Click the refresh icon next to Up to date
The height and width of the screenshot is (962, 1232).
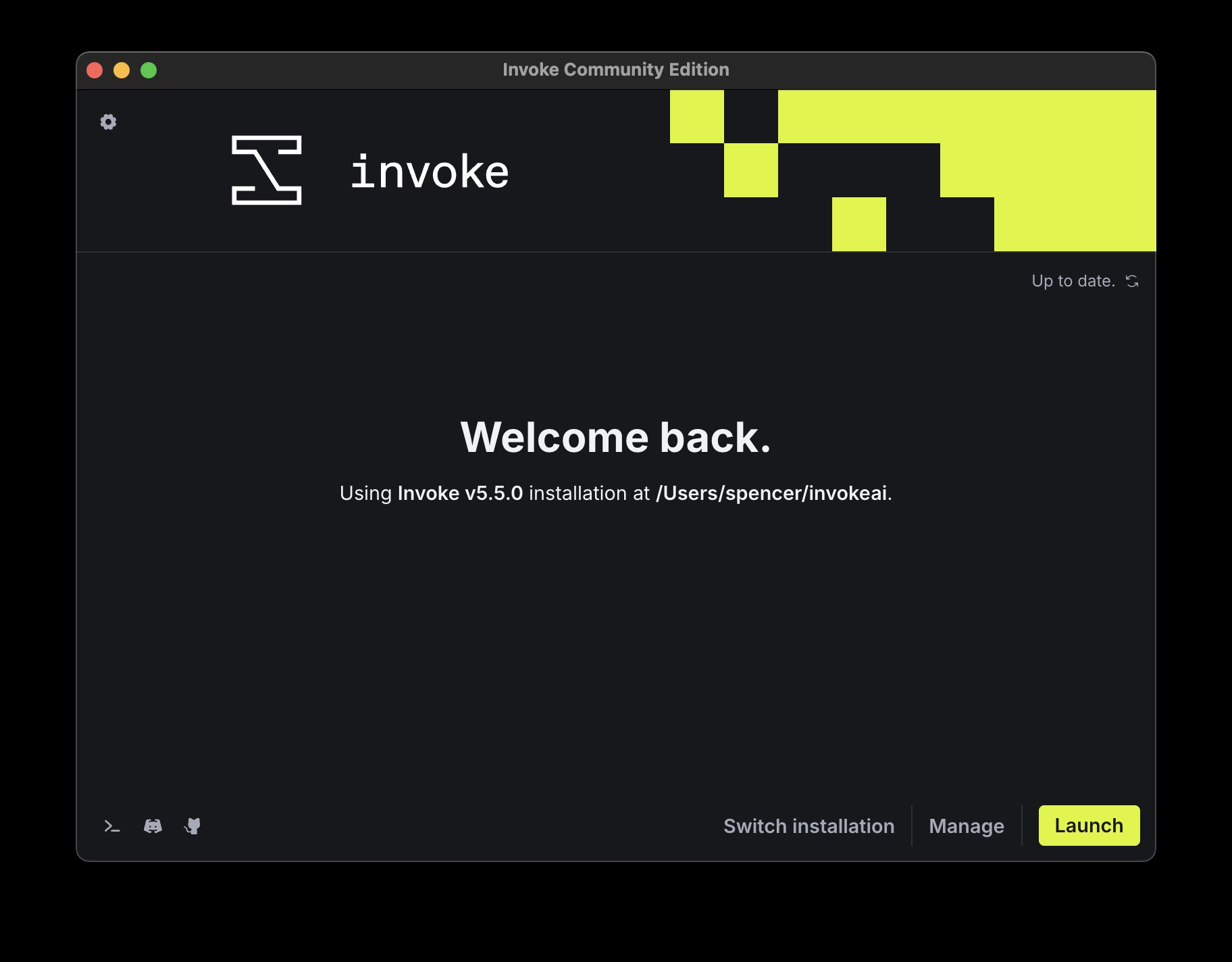1132,281
